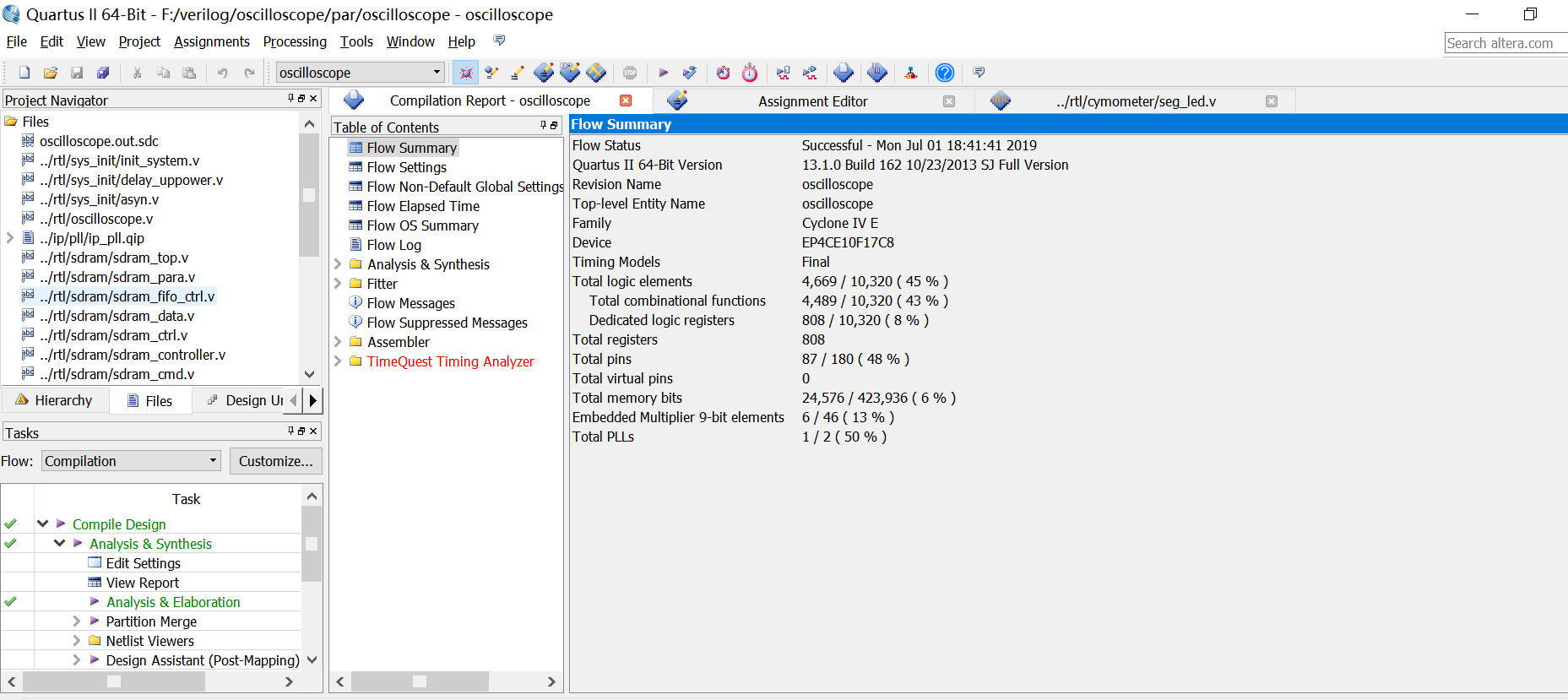Switch to the Design Units tab
Screen dimensions: 1568x700
click(x=245, y=400)
